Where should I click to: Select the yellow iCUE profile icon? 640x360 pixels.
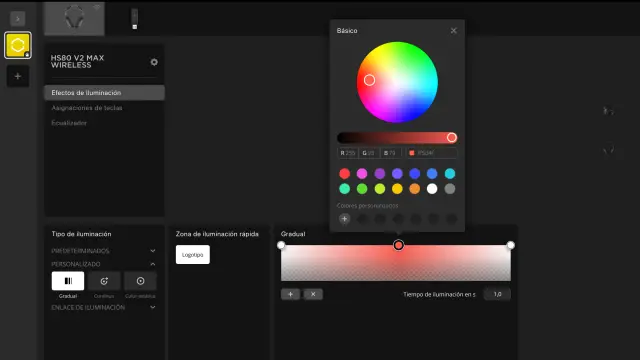[x=18, y=45]
